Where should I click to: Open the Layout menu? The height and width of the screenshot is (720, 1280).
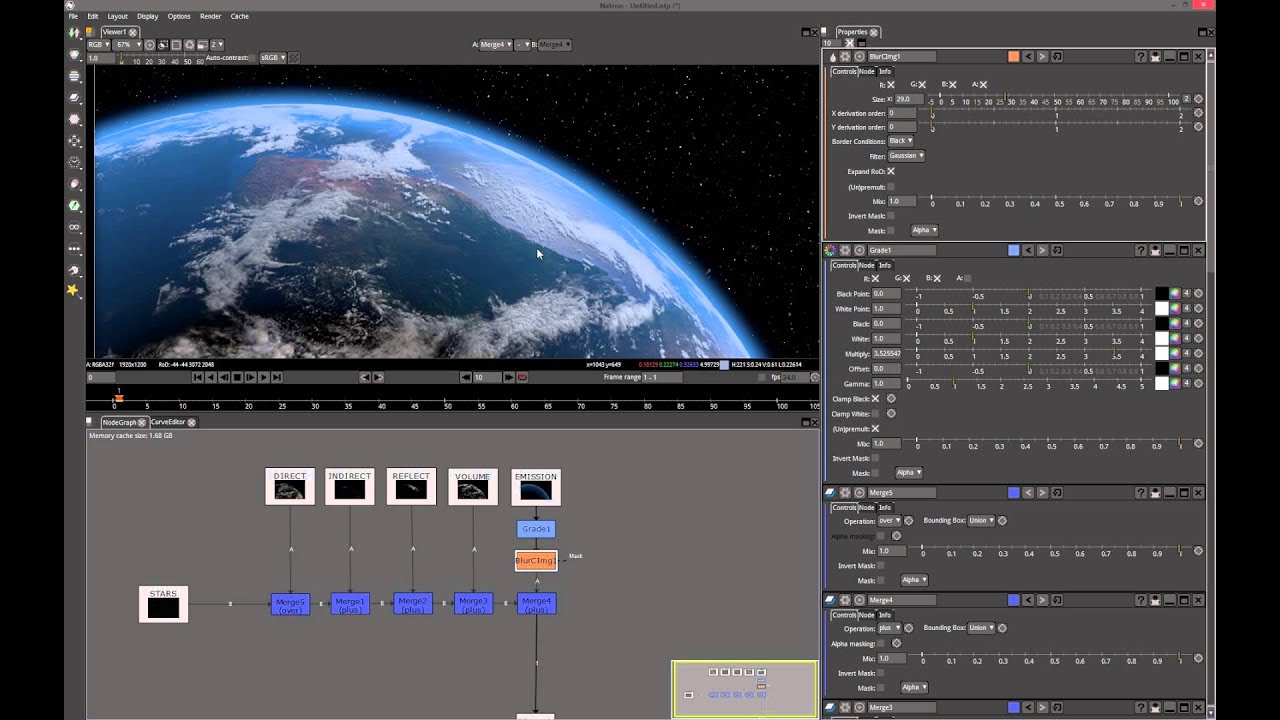tap(117, 16)
